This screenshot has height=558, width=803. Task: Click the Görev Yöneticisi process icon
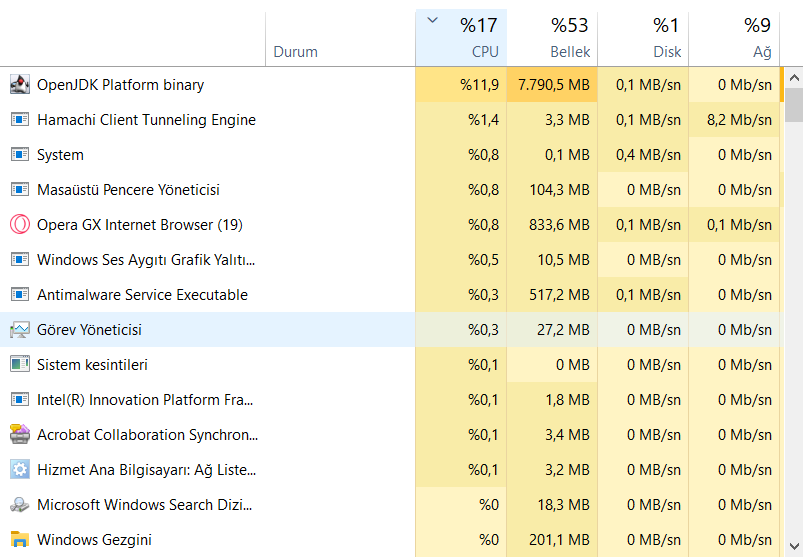pyautogui.click(x=20, y=330)
